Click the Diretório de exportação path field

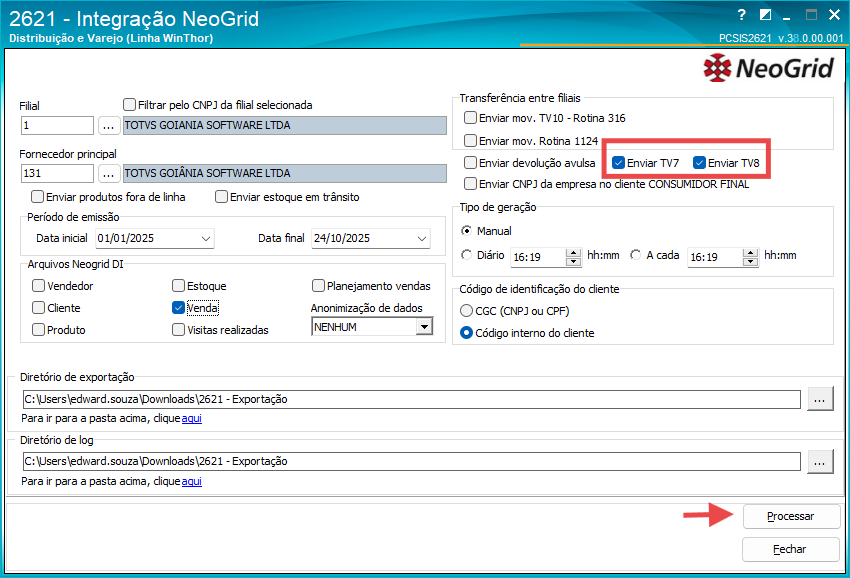tap(412, 400)
